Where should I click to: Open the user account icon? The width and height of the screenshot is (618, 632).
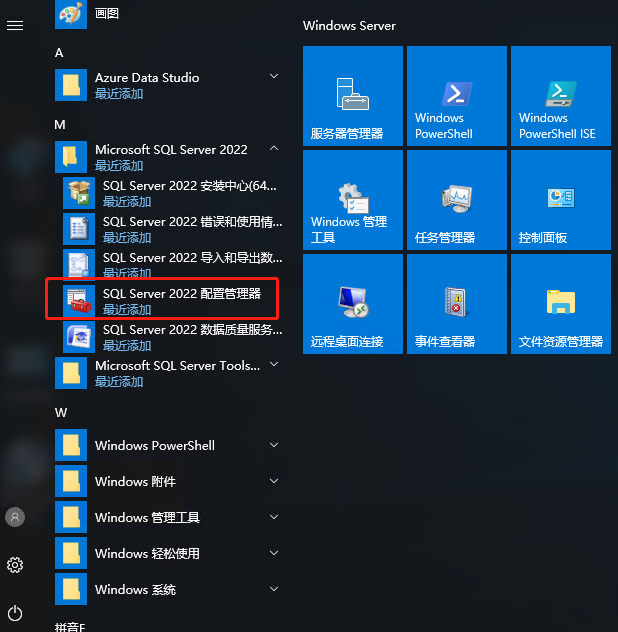tap(15, 517)
